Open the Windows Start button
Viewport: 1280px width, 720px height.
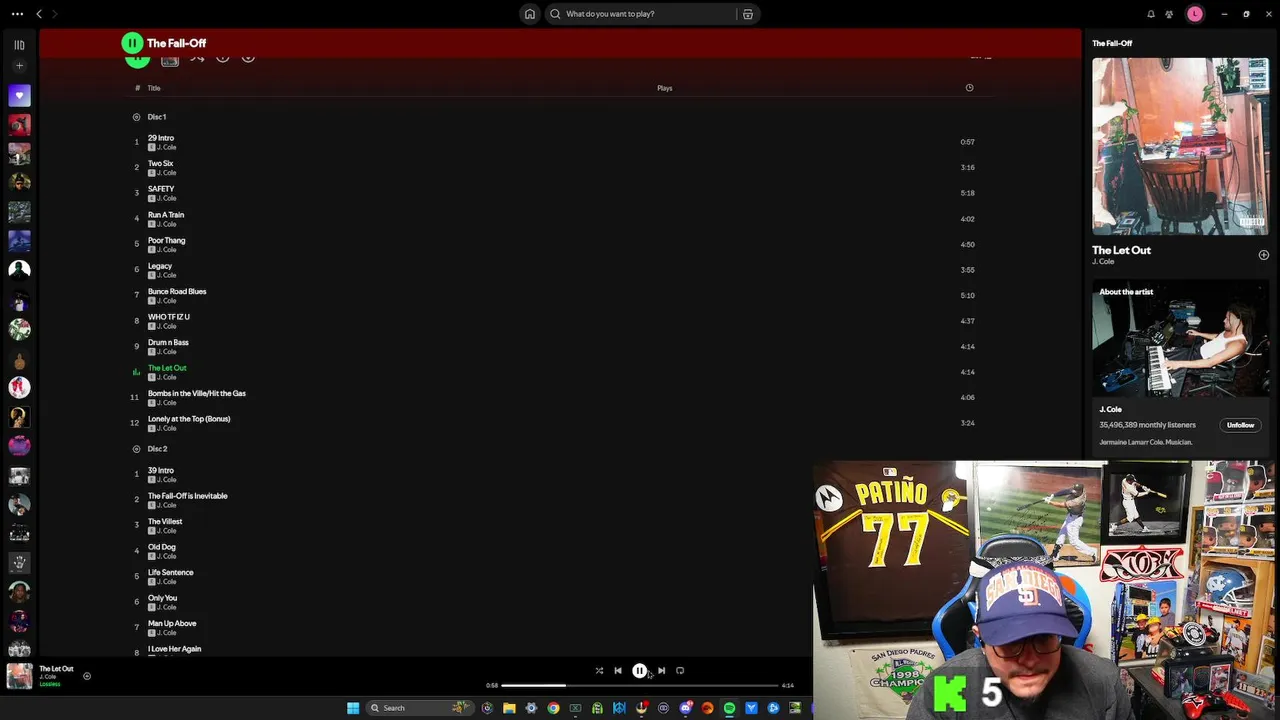coord(353,708)
